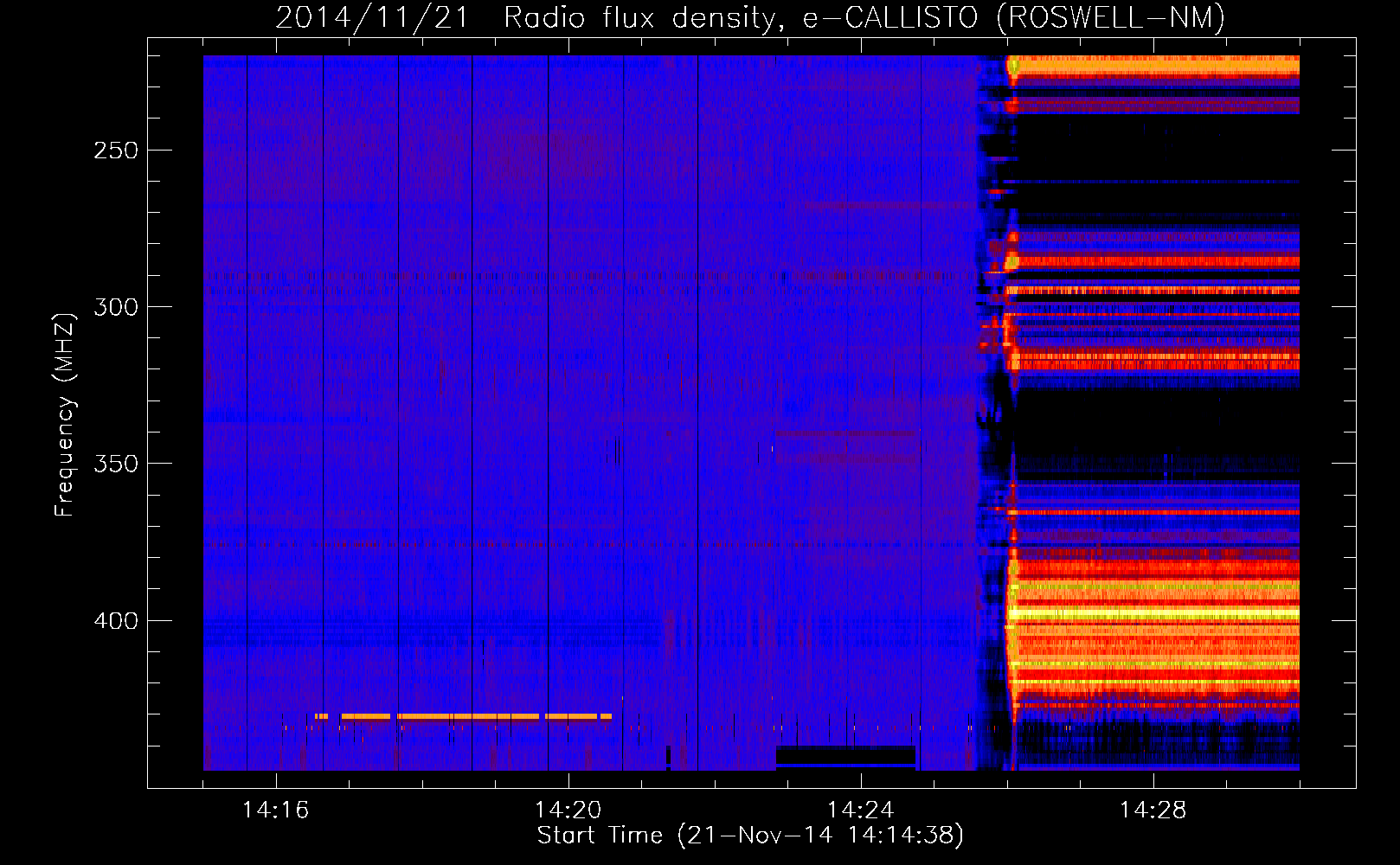Viewport: 1400px width, 865px height.
Task: Click the plot title "Radio flux density, e-CALLISTO (ROSWELL-NM)"
Action: coord(864,17)
